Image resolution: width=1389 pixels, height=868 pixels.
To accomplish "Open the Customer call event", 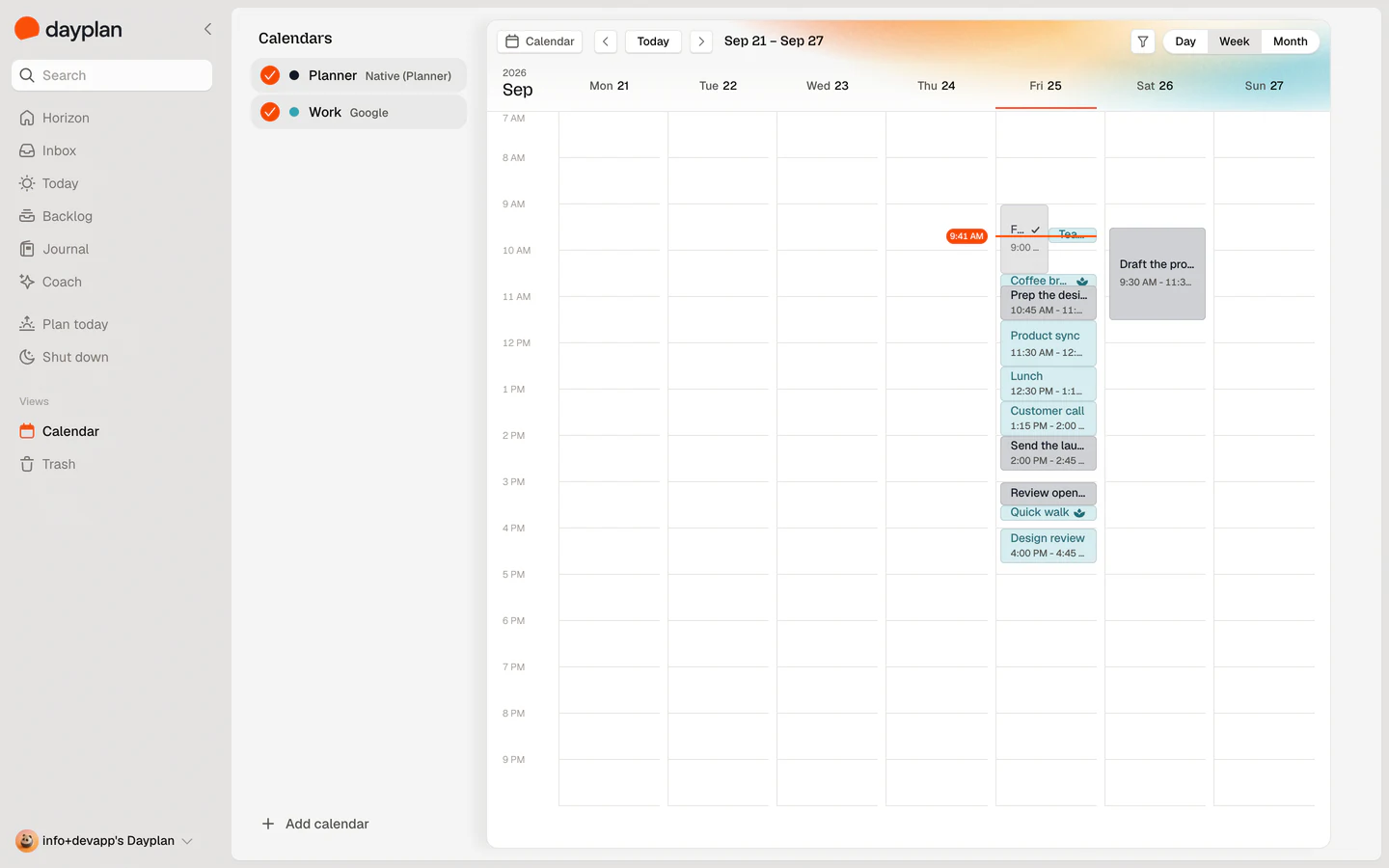I will (1049, 418).
